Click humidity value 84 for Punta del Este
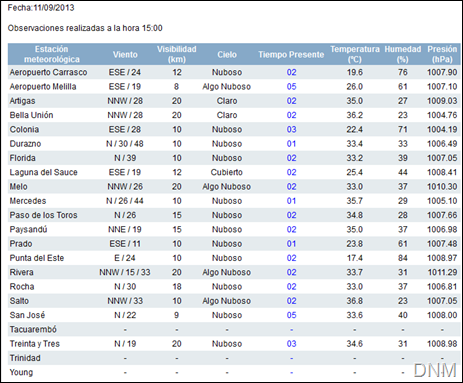 pos(403,258)
